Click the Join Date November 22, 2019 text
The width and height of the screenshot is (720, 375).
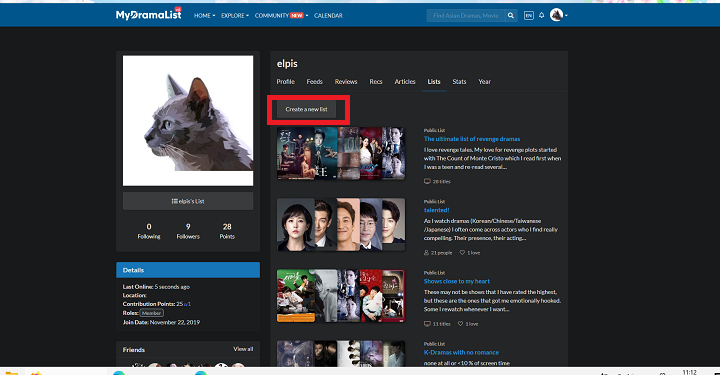pos(161,322)
